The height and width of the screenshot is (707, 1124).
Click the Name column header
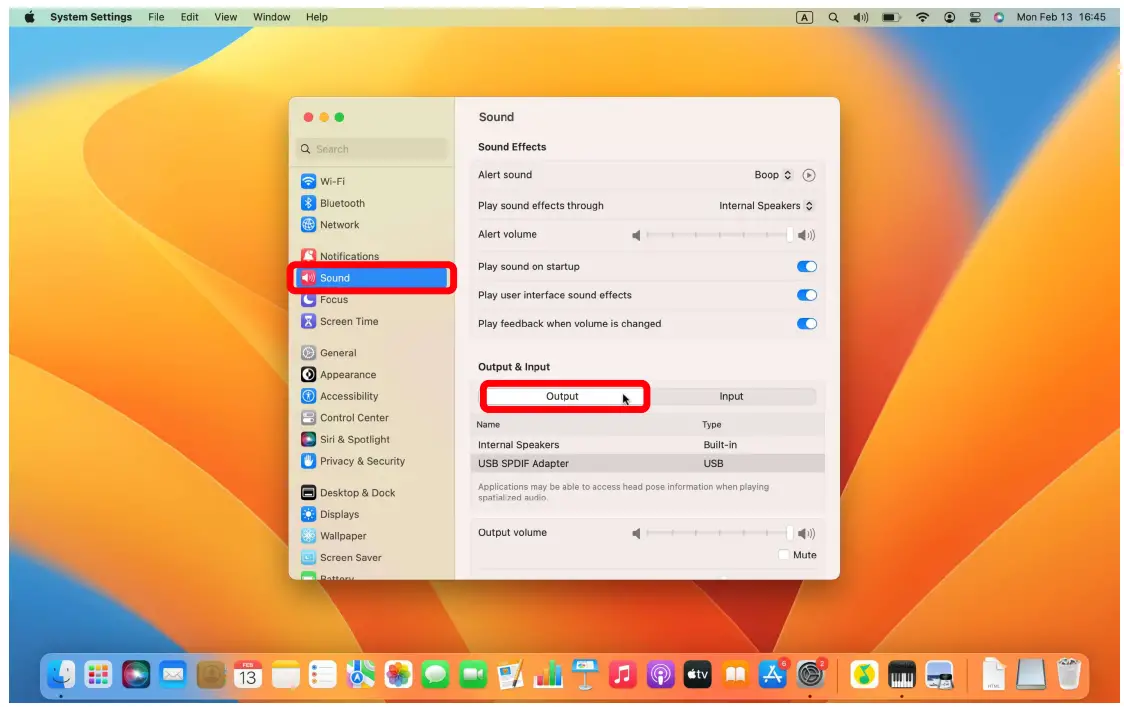[x=488, y=424]
